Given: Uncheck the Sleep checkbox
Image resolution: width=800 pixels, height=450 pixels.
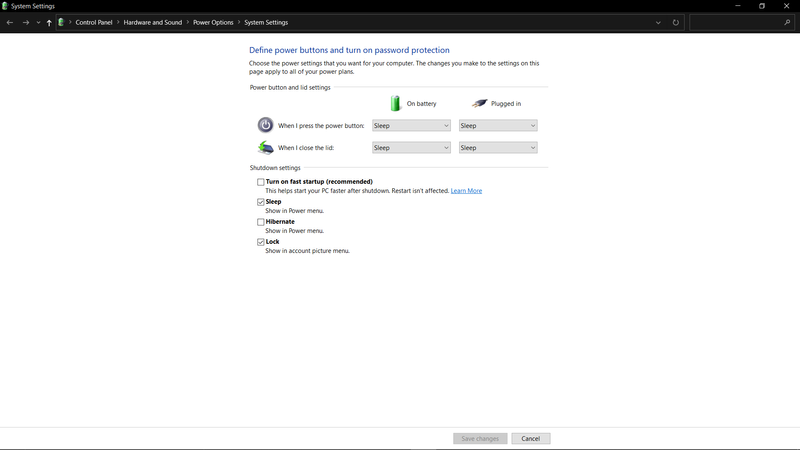Looking at the screenshot, I should point(261,202).
